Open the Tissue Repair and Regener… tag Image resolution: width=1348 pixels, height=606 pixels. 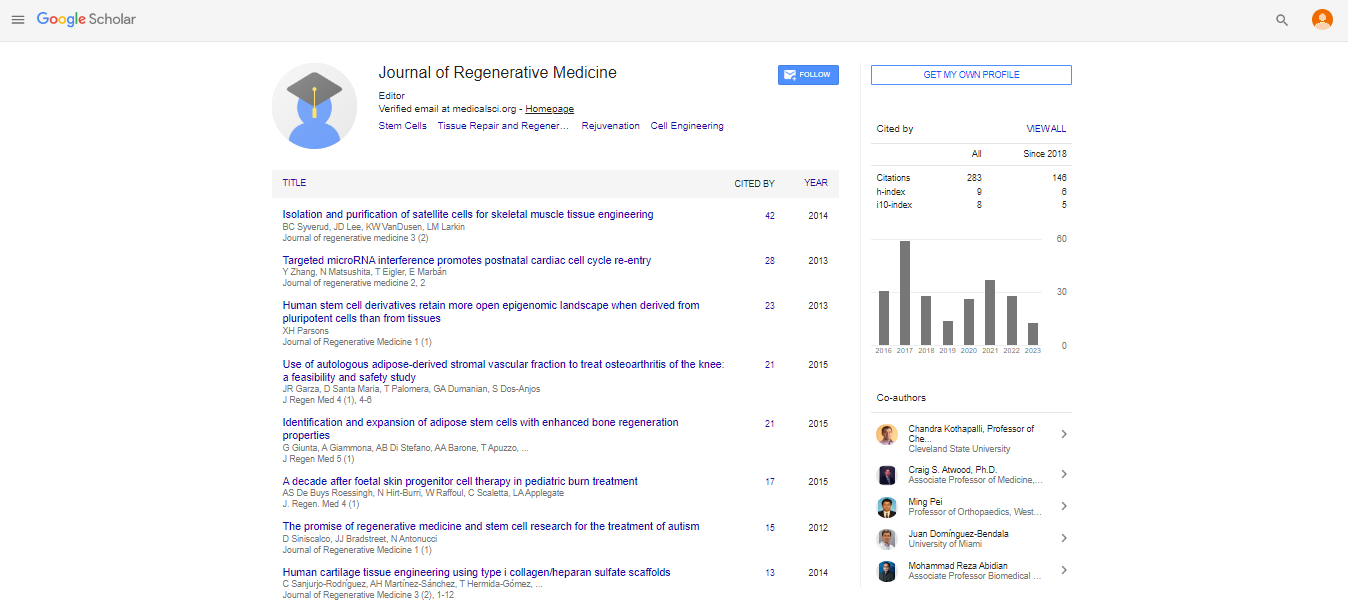coord(503,126)
